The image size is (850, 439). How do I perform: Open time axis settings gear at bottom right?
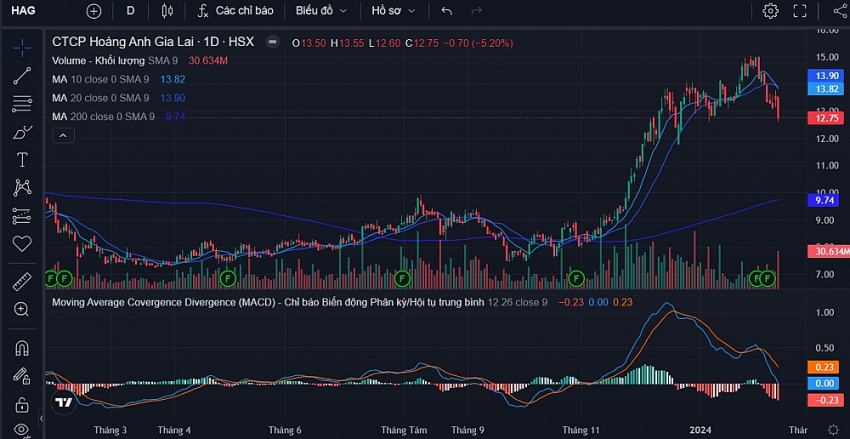(833, 430)
